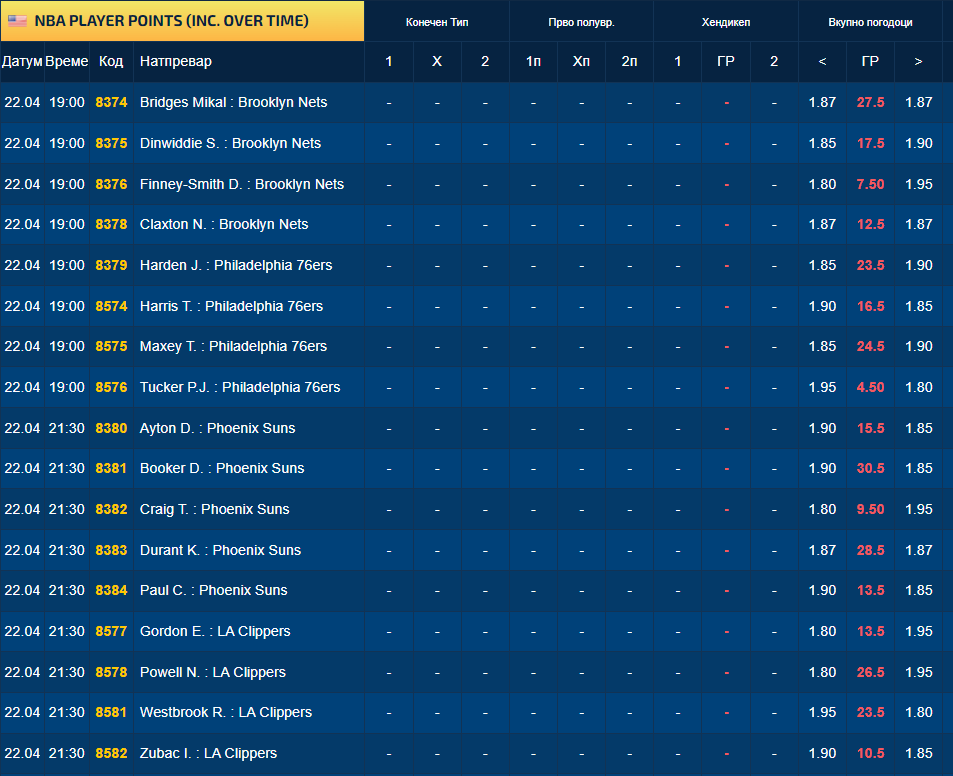Click 26.5 line for Powell N.

pos(870,671)
